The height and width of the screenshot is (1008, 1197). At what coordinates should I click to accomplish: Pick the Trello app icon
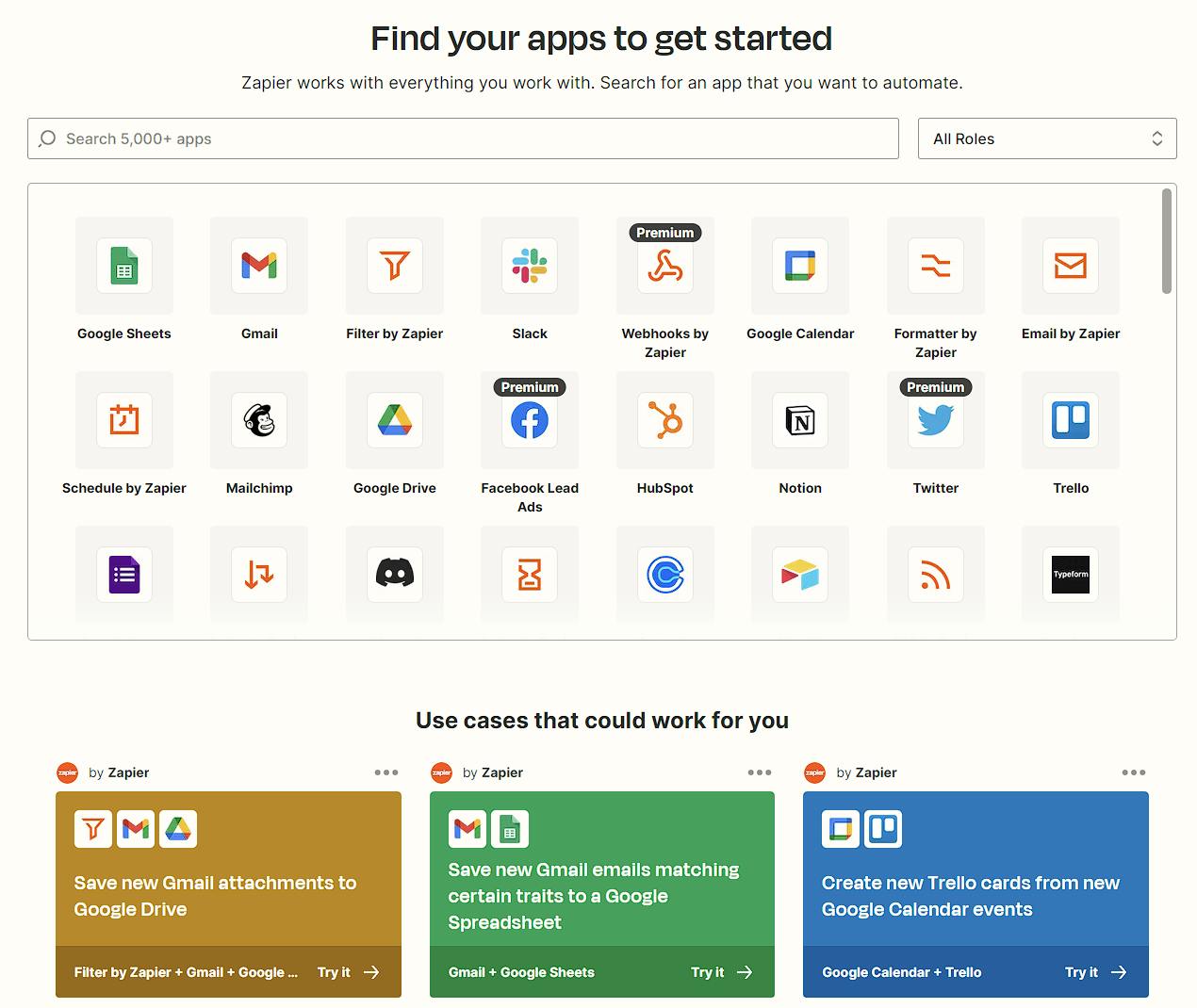[1071, 420]
